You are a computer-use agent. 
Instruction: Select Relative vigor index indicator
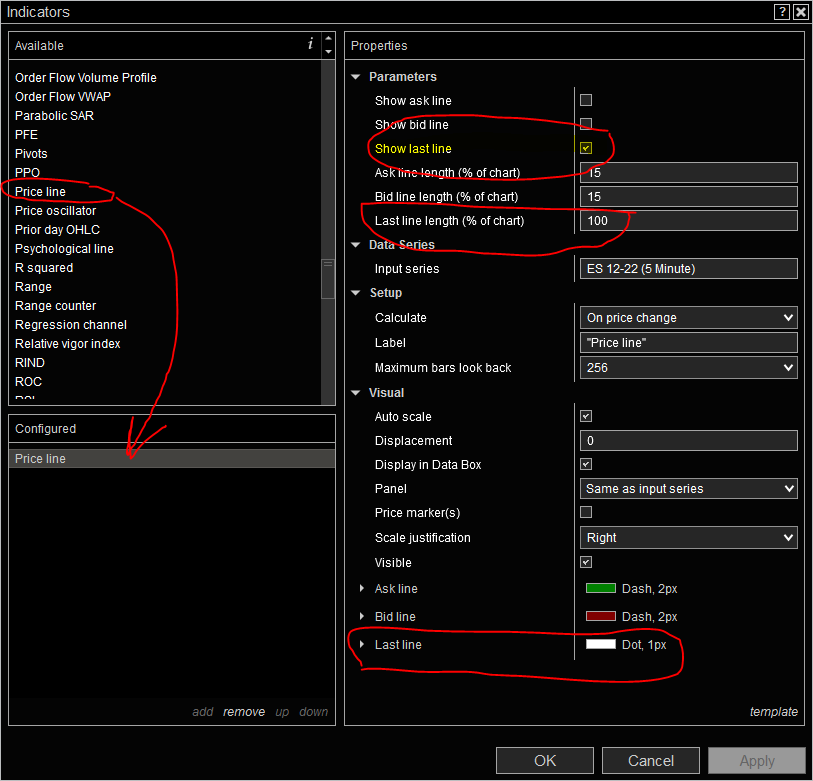click(x=67, y=344)
